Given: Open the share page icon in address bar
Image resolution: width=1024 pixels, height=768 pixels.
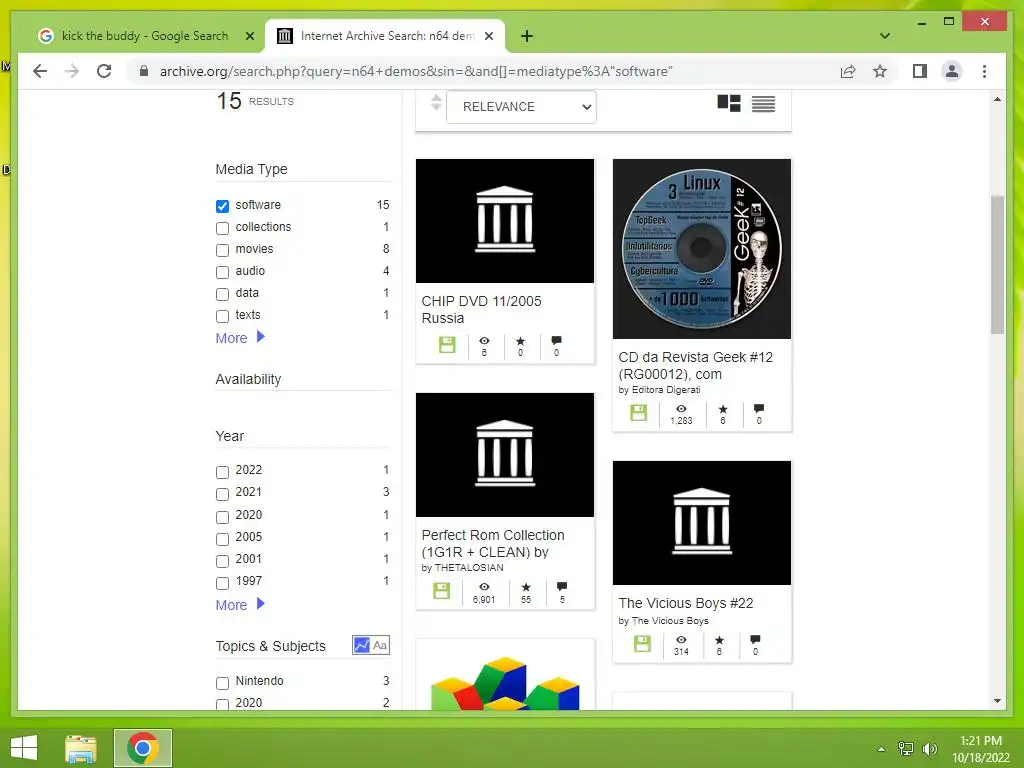Looking at the screenshot, I should tap(848, 71).
